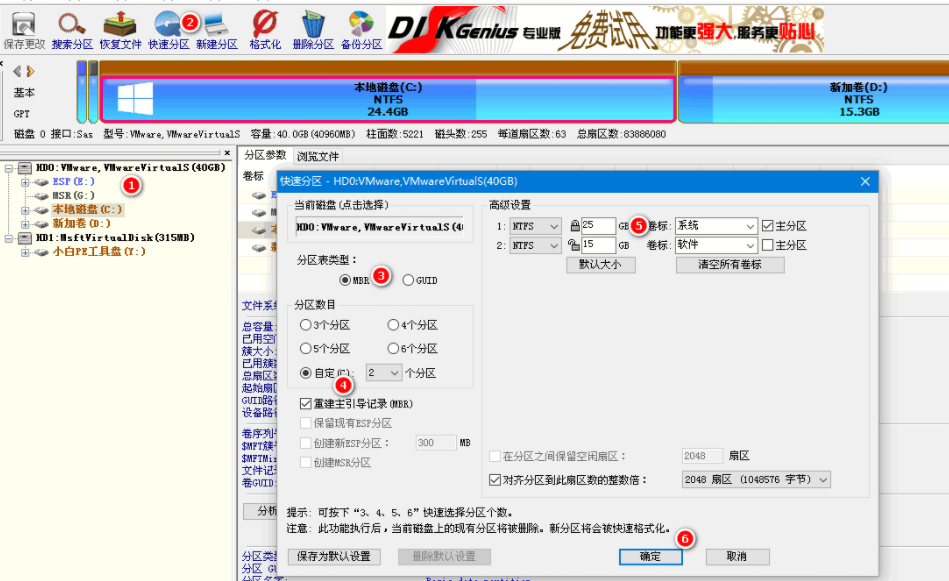Choose 5个分区 option
Image resolution: width=949 pixels, height=581 pixels.
click(x=306, y=349)
